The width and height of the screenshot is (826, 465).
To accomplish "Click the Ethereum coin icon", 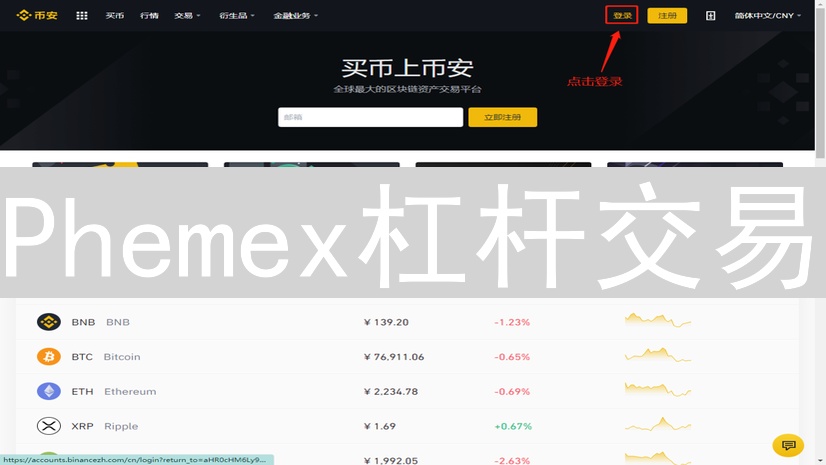I will tap(48, 391).
